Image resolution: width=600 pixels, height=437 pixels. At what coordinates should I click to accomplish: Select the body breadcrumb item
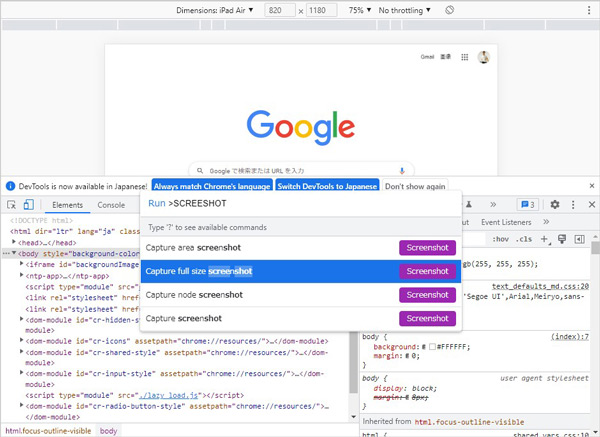pyautogui.click(x=108, y=431)
